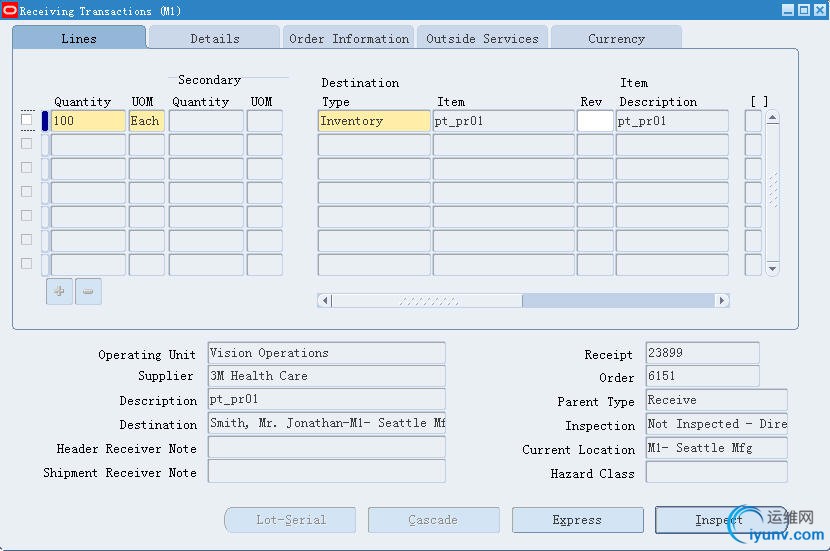Click the Supplier field 3M Health Care
The height and width of the screenshot is (551, 830).
327,376
